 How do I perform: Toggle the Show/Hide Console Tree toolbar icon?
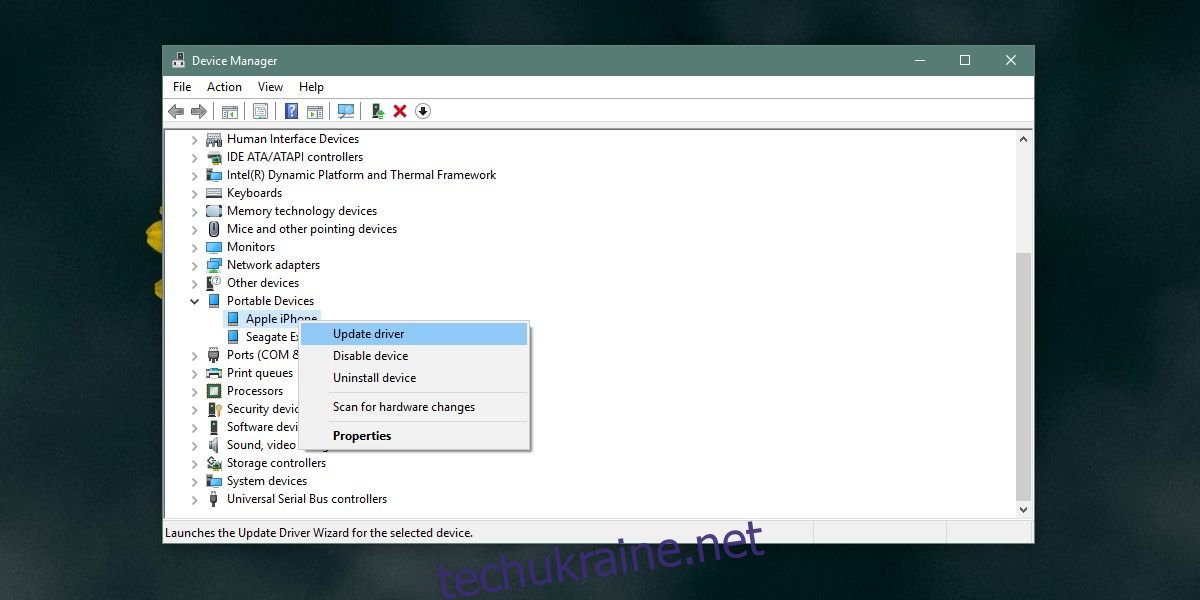click(230, 111)
